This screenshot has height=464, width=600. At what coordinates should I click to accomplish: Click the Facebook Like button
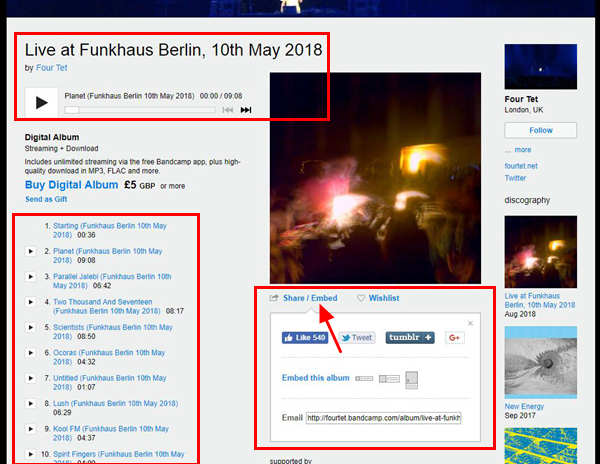click(x=305, y=337)
